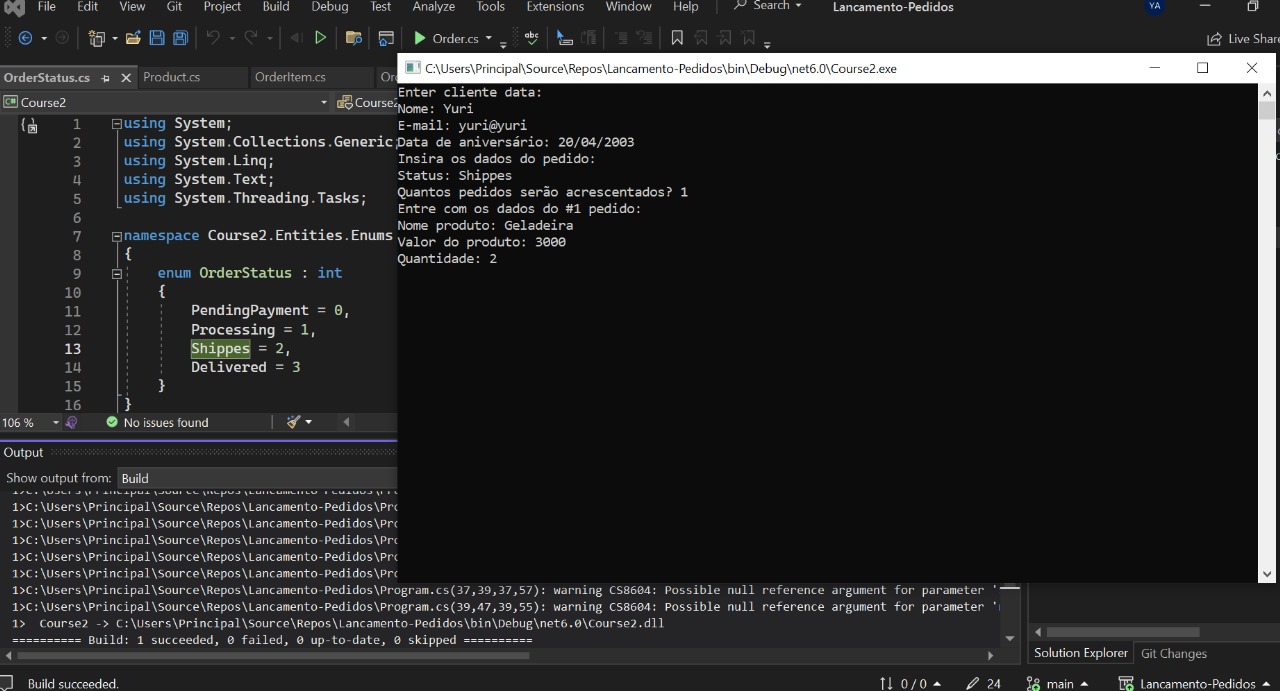This screenshot has width=1280, height=691.
Task: Click the pencil pending changes 24 indicator
Action: pyautogui.click(x=984, y=683)
